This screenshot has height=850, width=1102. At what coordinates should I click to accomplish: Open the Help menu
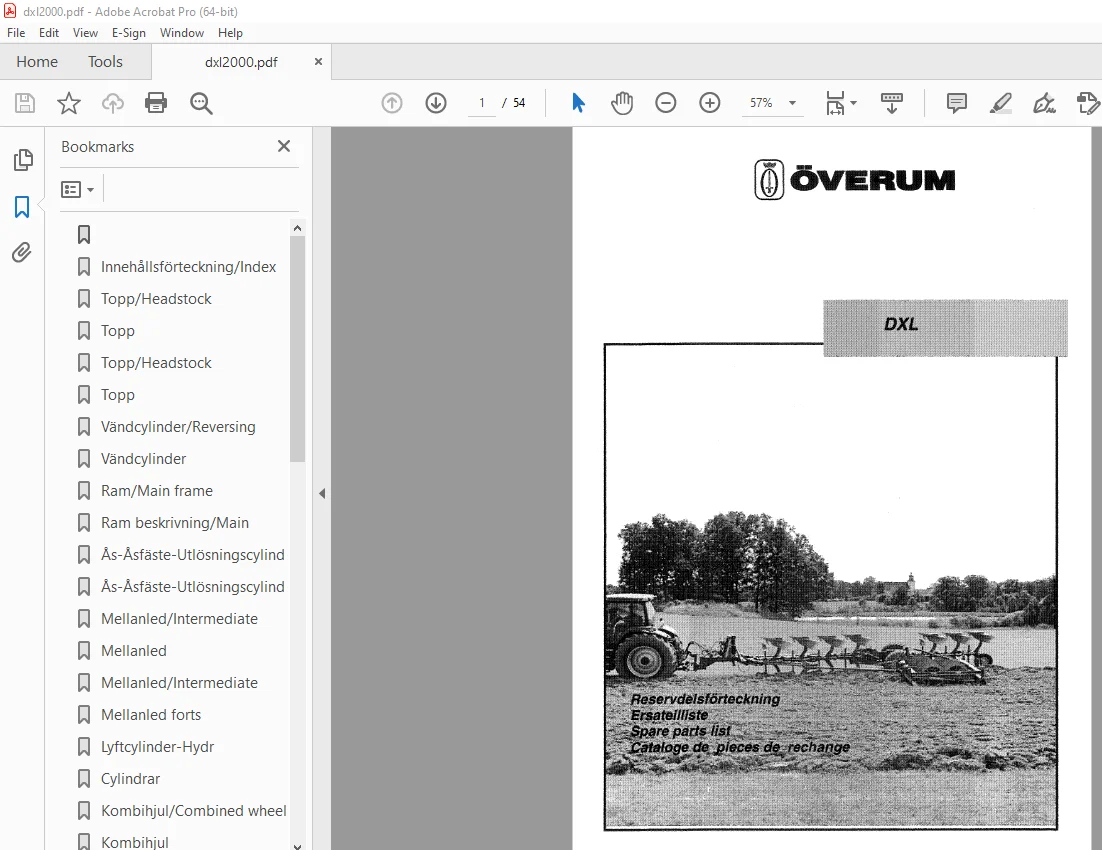point(230,33)
